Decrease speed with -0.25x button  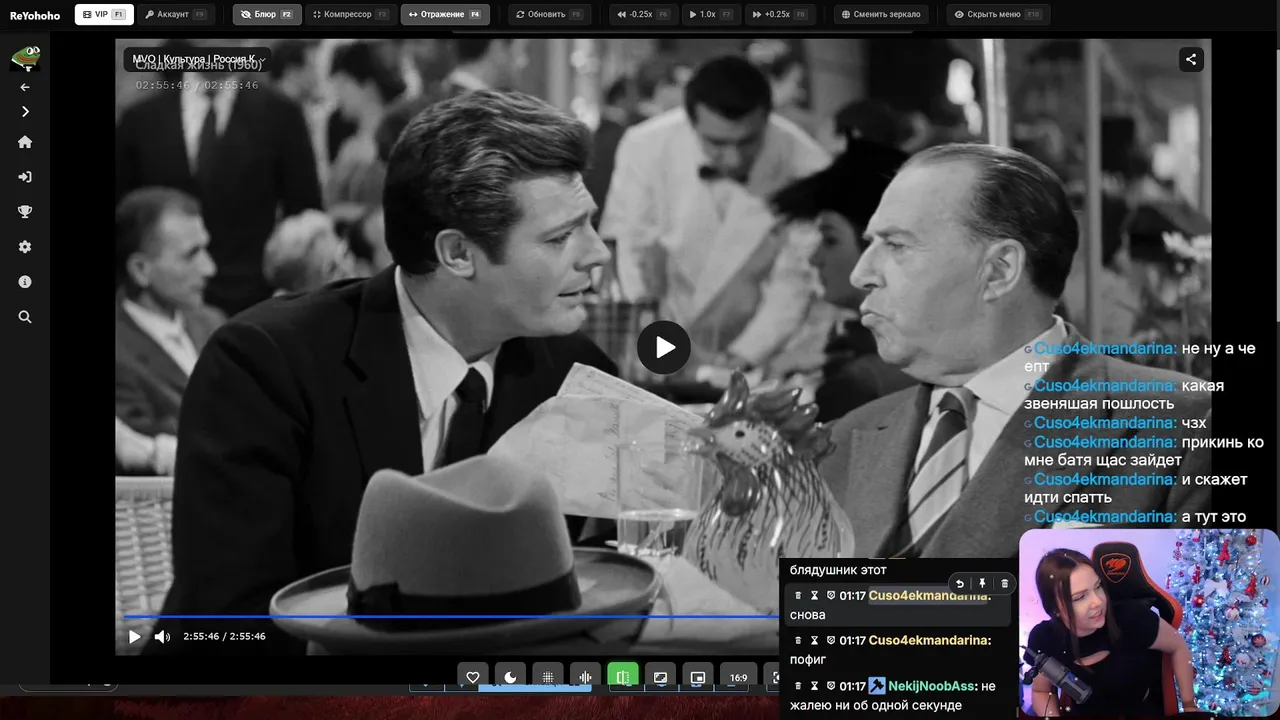tap(643, 15)
